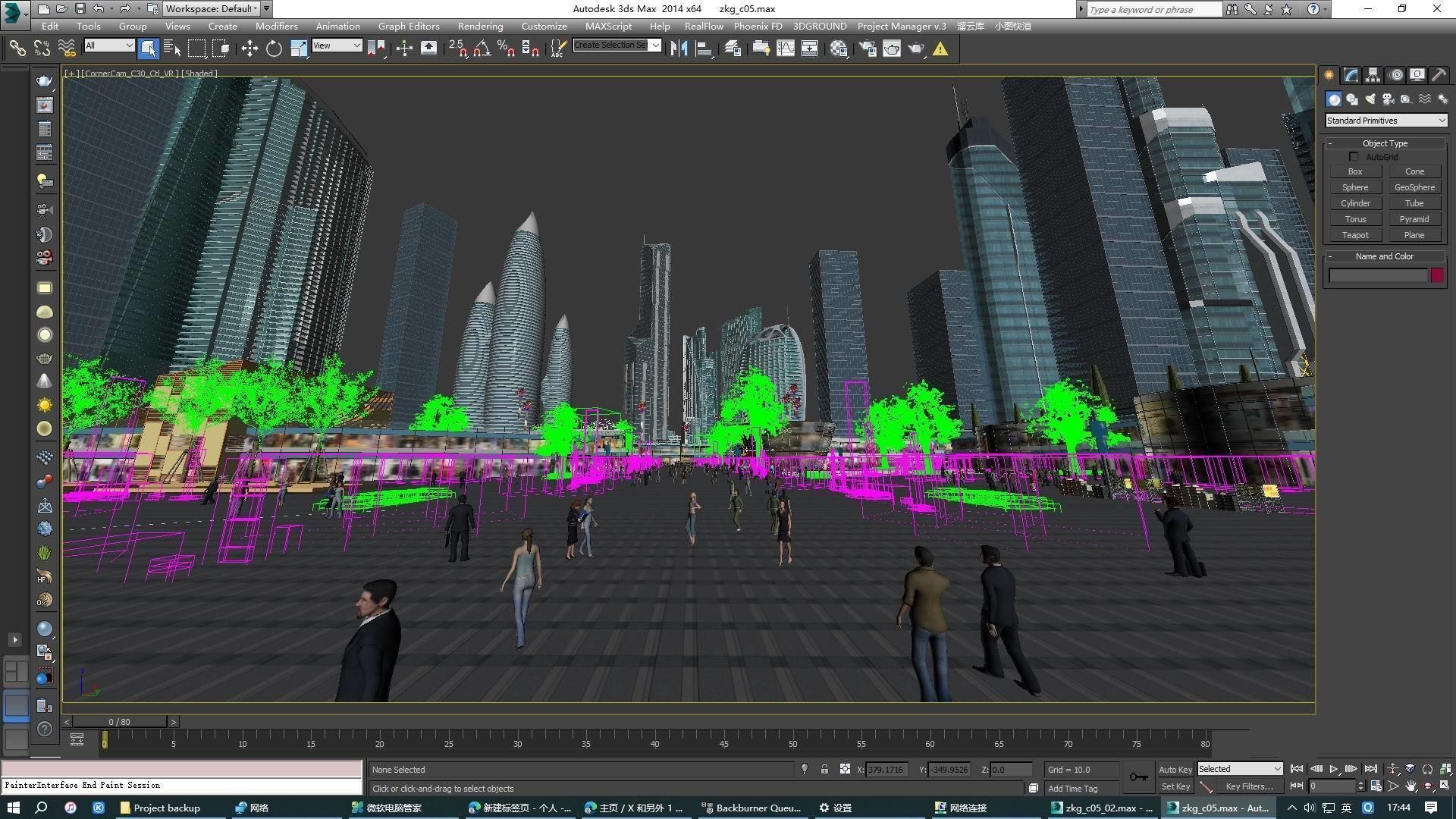This screenshot has height=819, width=1456.
Task: Switch to Systems create category
Action: pyautogui.click(x=1442, y=99)
